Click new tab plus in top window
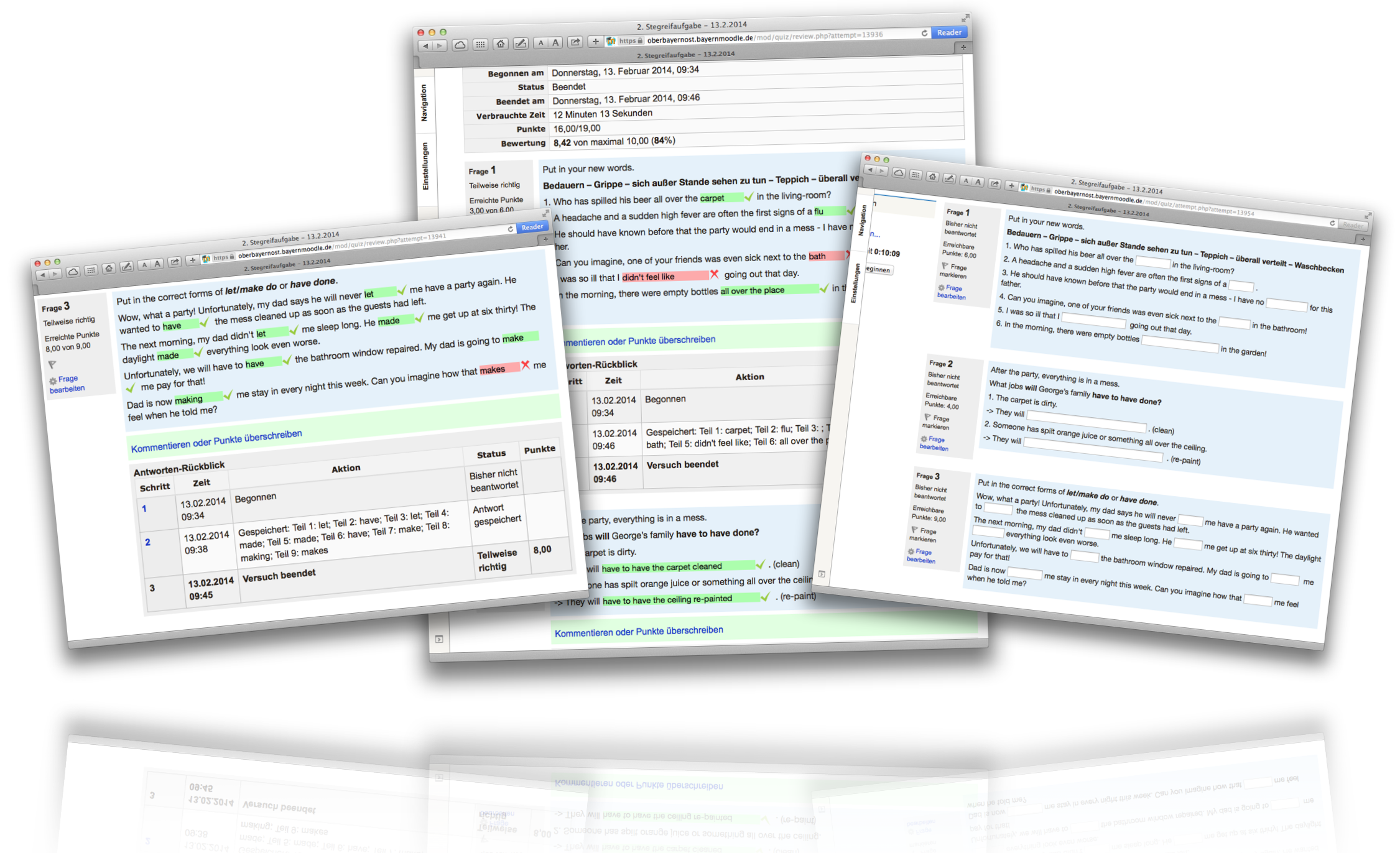Screen dimensions: 1400x853 coord(963,47)
